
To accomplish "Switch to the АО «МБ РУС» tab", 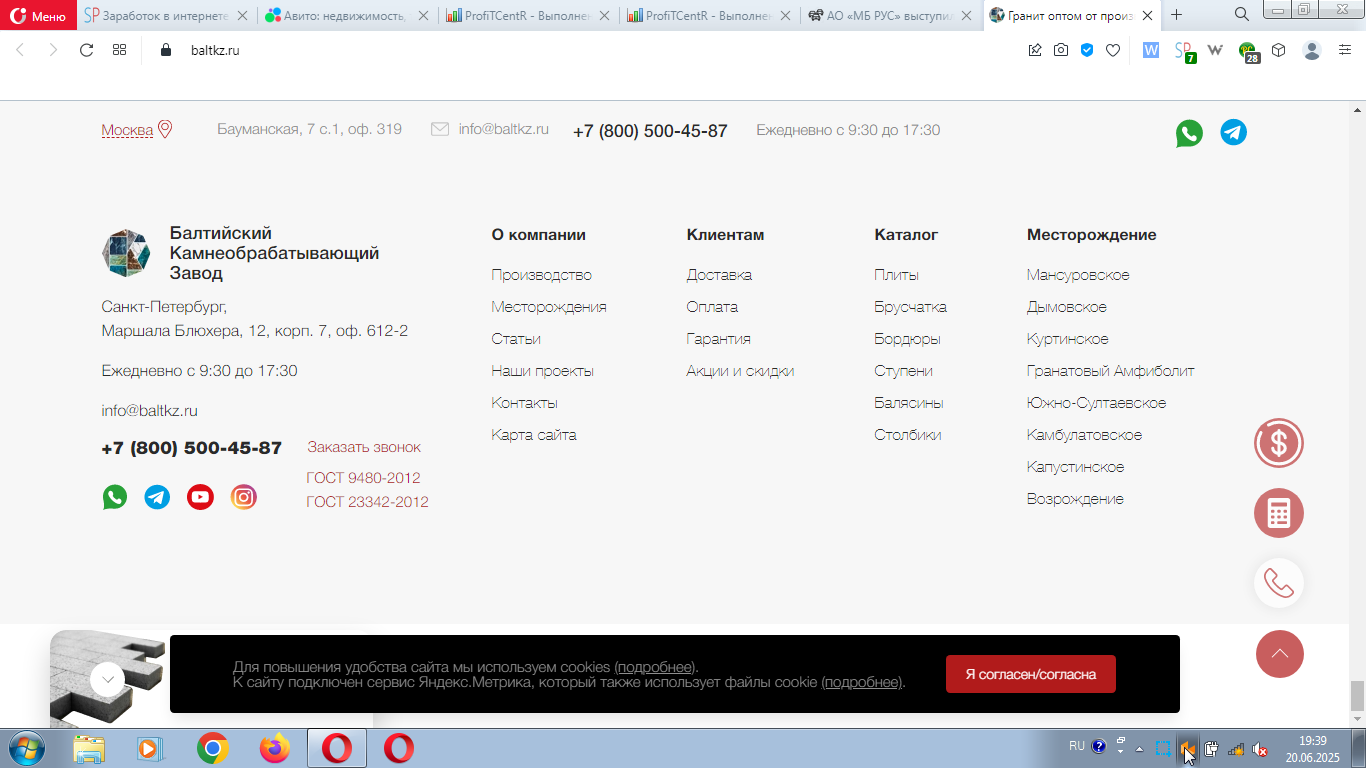I will pos(891,15).
